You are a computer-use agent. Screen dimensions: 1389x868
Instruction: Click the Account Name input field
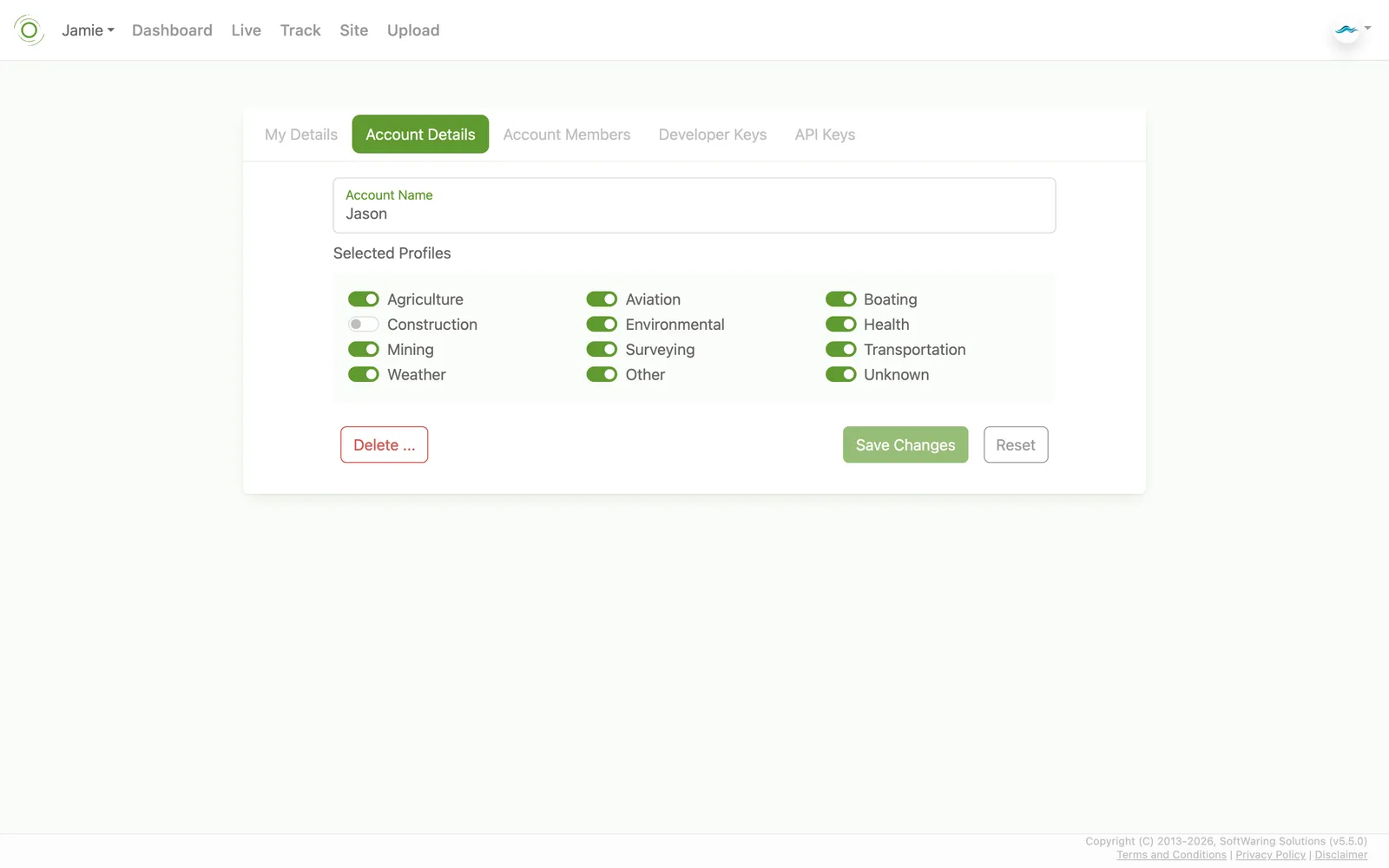(694, 206)
